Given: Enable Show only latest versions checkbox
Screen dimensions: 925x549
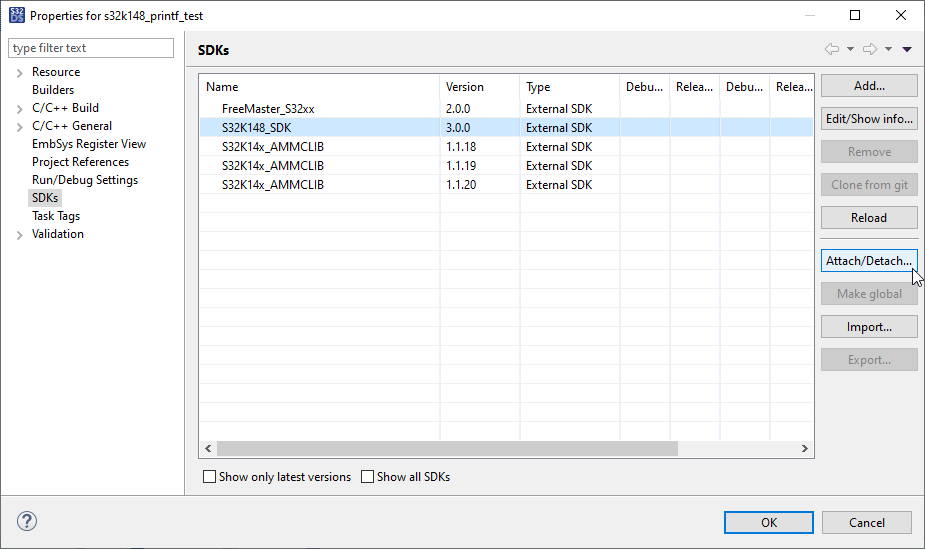Looking at the screenshot, I should point(209,476).
